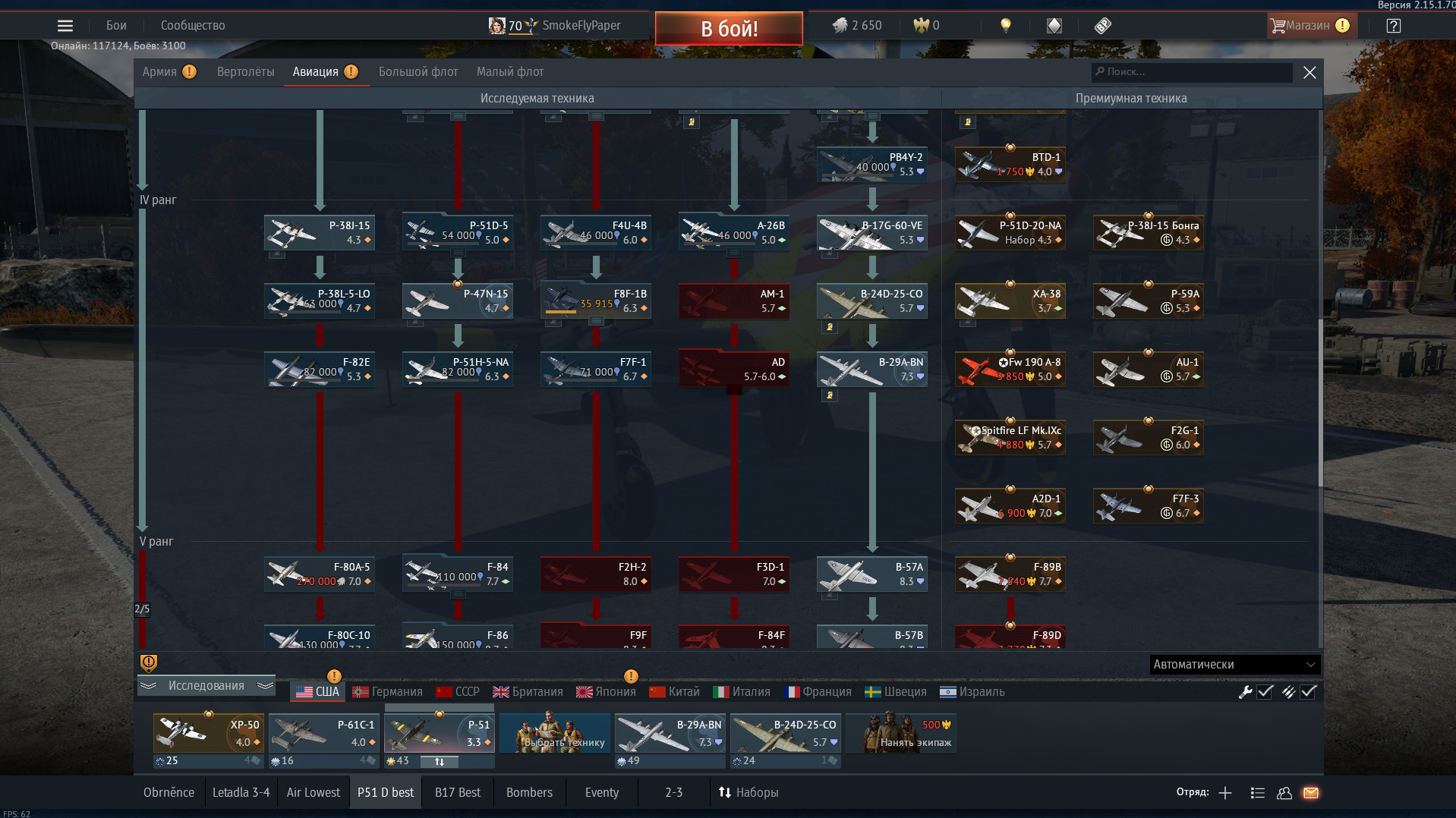Expand folder marker below XA-38

968,322
